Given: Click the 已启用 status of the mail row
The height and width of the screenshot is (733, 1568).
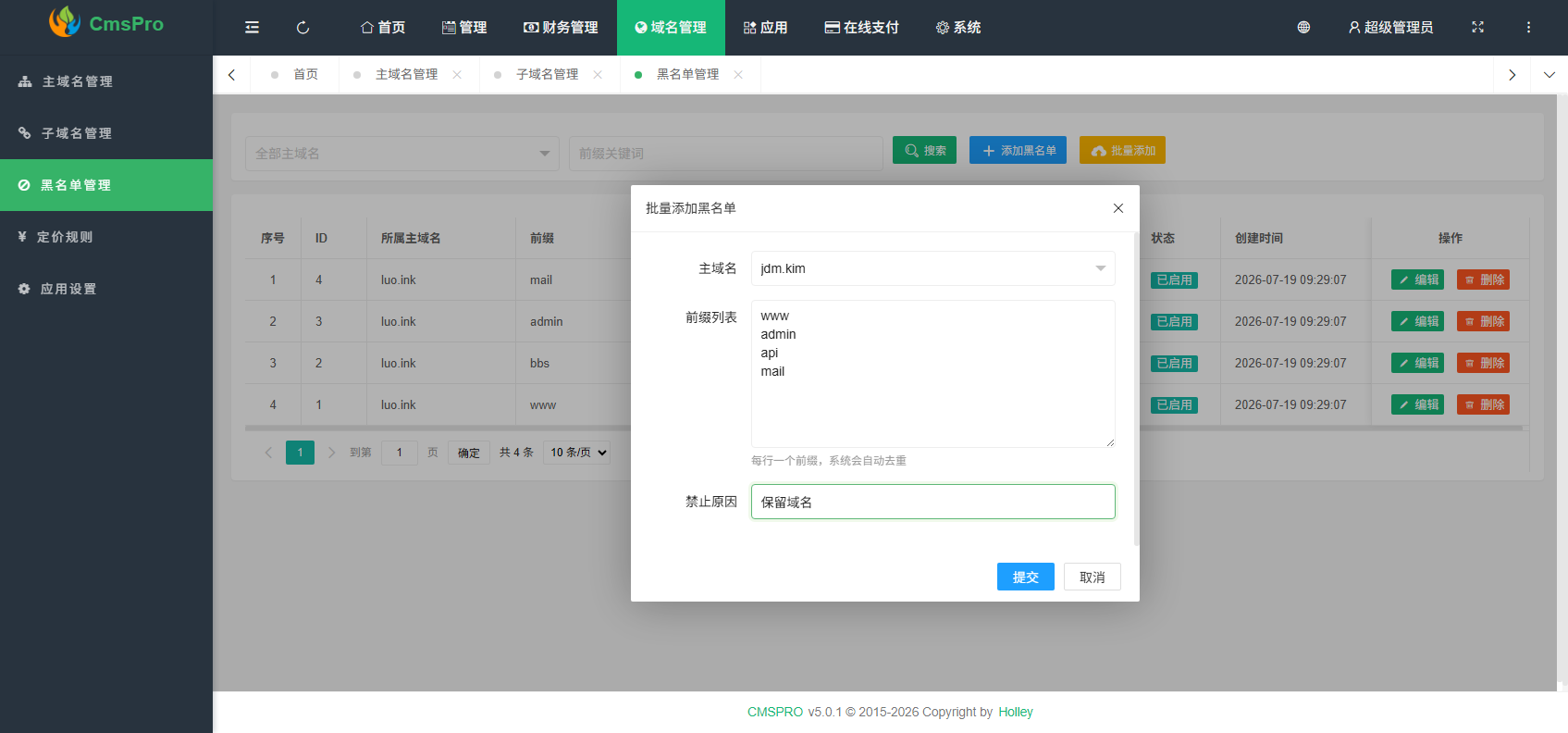Looking at the screenshot, I should point(1173,280).
